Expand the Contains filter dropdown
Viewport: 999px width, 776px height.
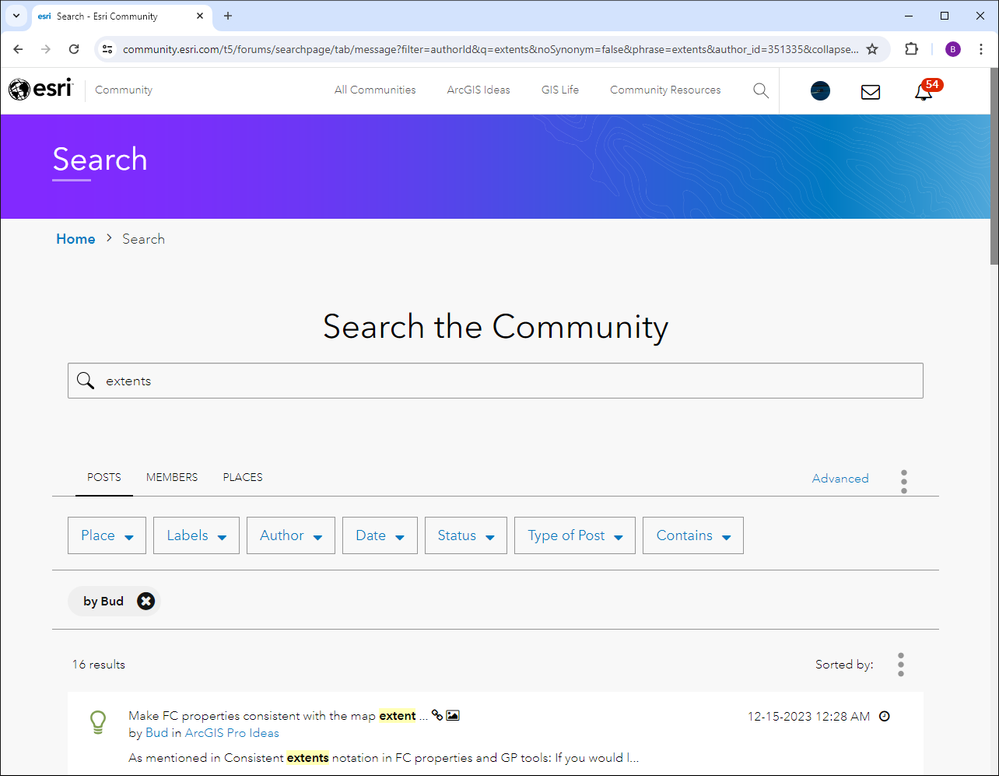tap(693, 535)
